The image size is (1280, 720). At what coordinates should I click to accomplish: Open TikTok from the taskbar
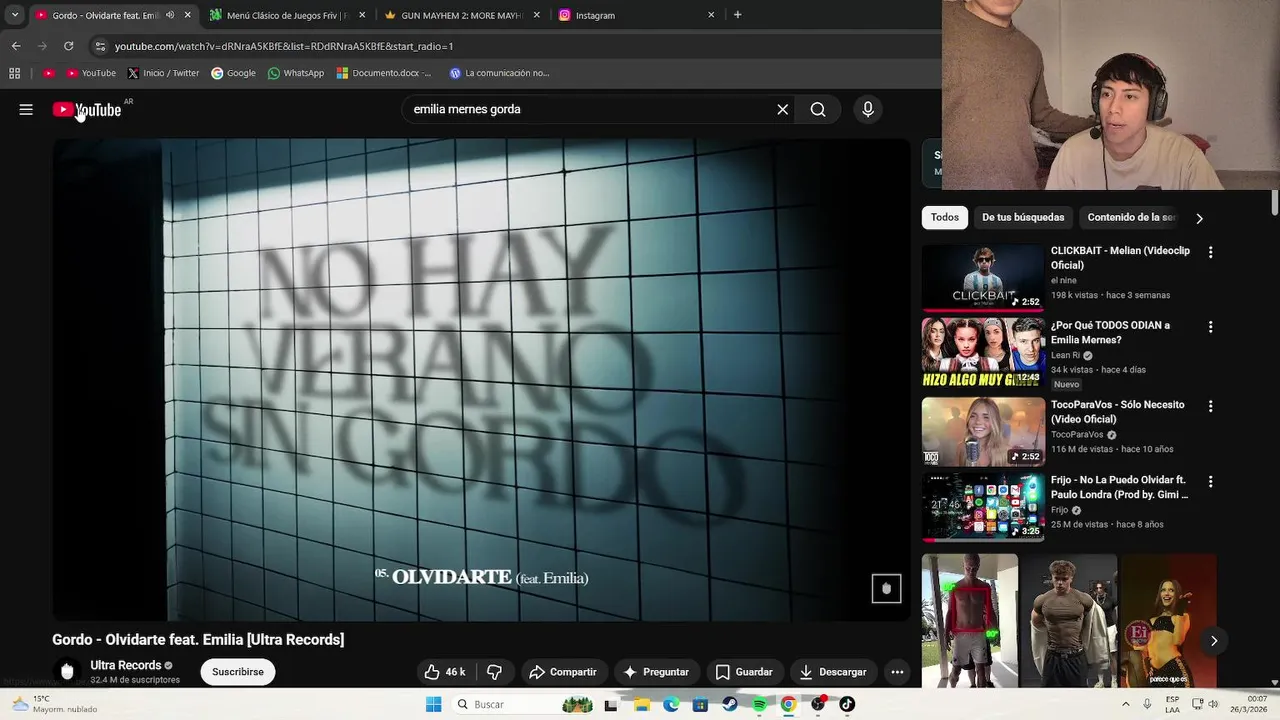coord(847,705)
